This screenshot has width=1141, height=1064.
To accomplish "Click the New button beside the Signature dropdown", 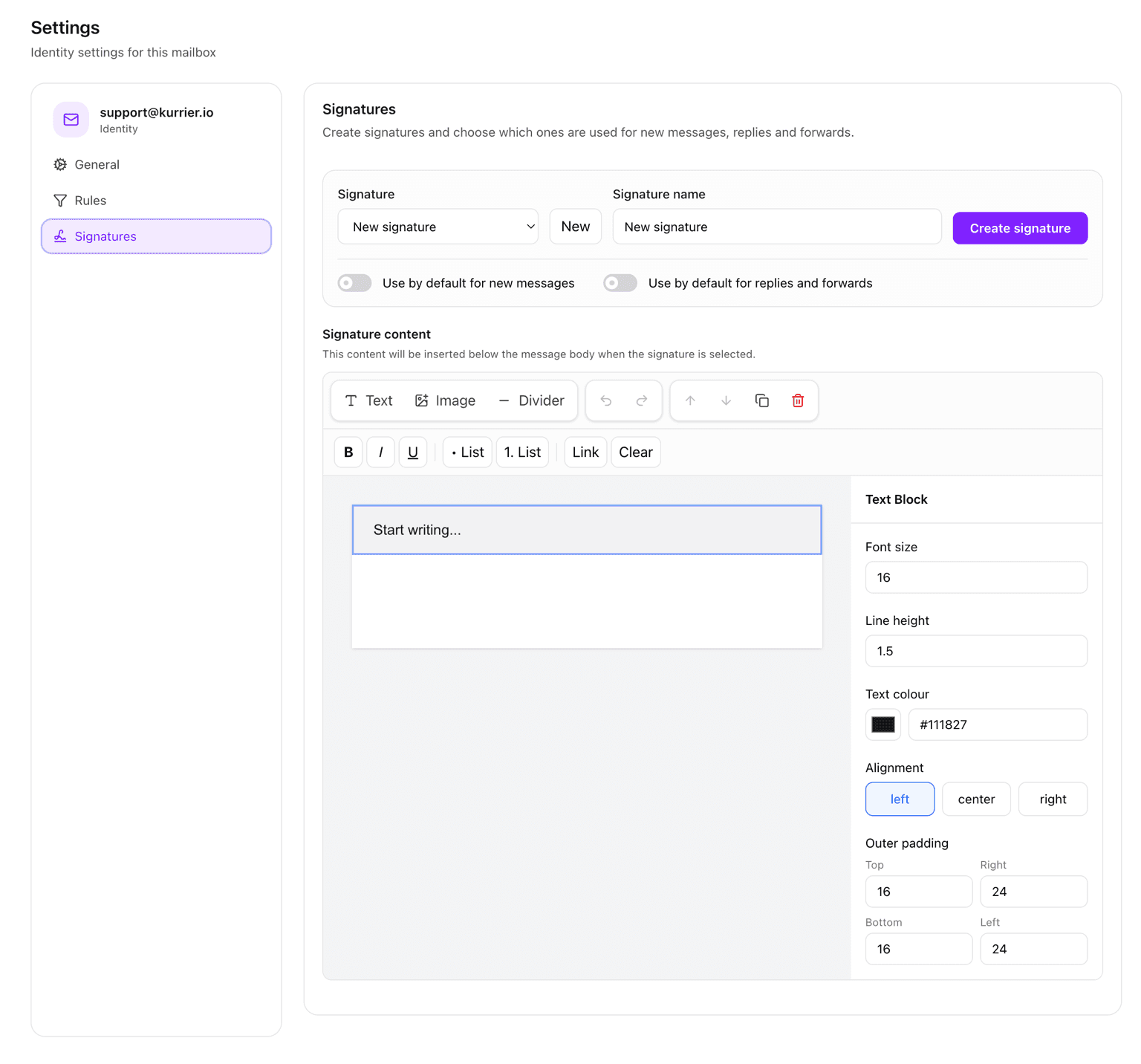I will click(x=576, y=227).
